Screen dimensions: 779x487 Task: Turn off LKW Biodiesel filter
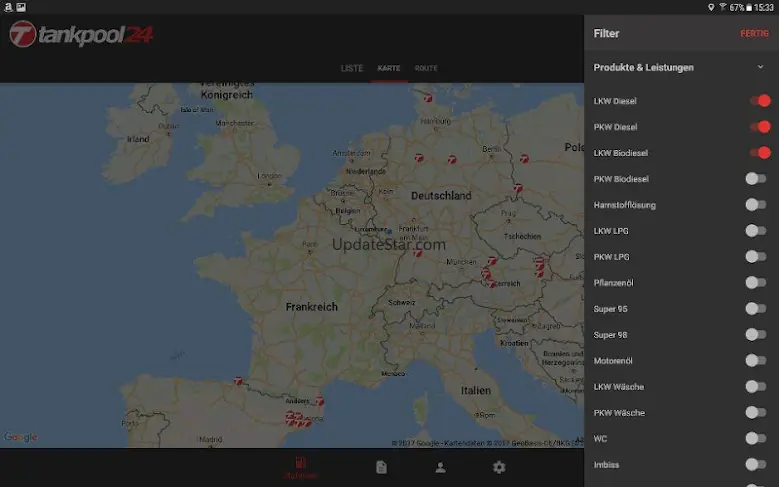tap(760, 153)
